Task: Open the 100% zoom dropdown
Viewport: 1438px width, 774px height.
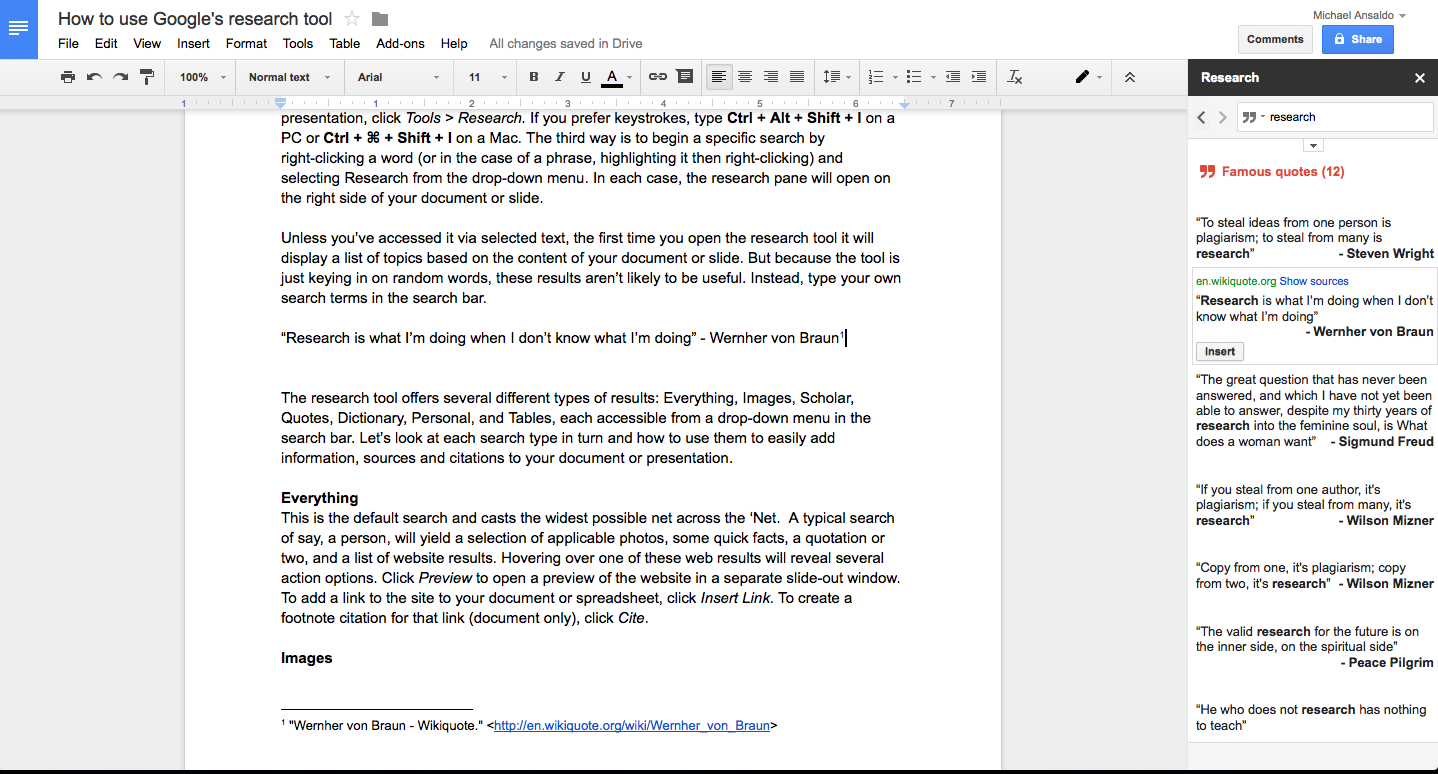Action: [203, 77]
